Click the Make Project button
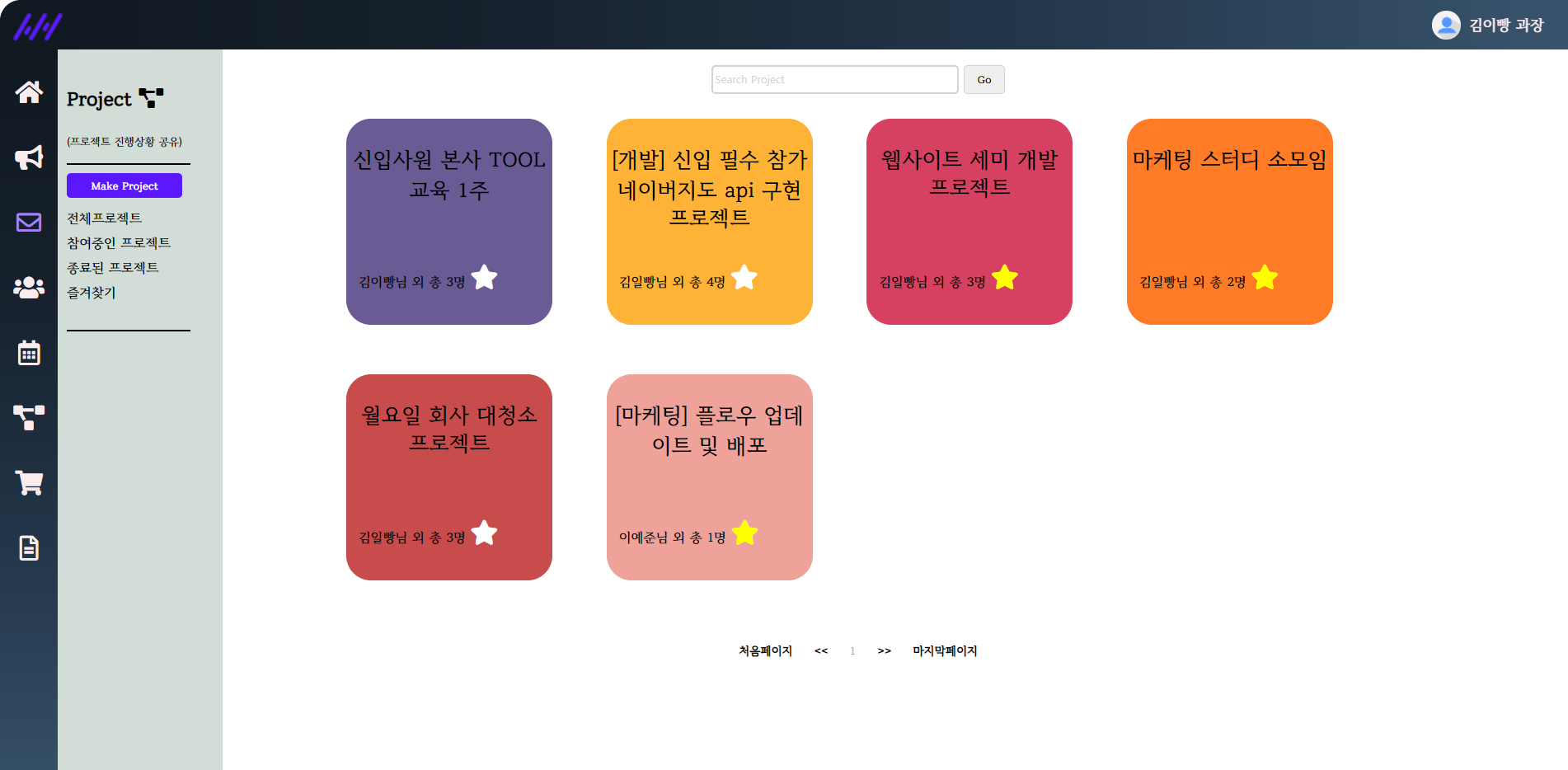This screenshot has height=770, width=1568. 124,185
